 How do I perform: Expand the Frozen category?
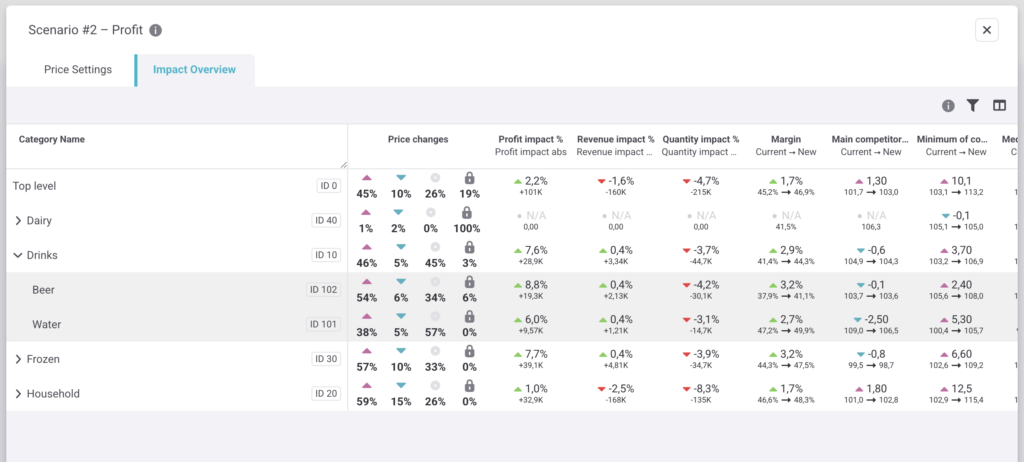pyautogui.click(x=18, y=359)
